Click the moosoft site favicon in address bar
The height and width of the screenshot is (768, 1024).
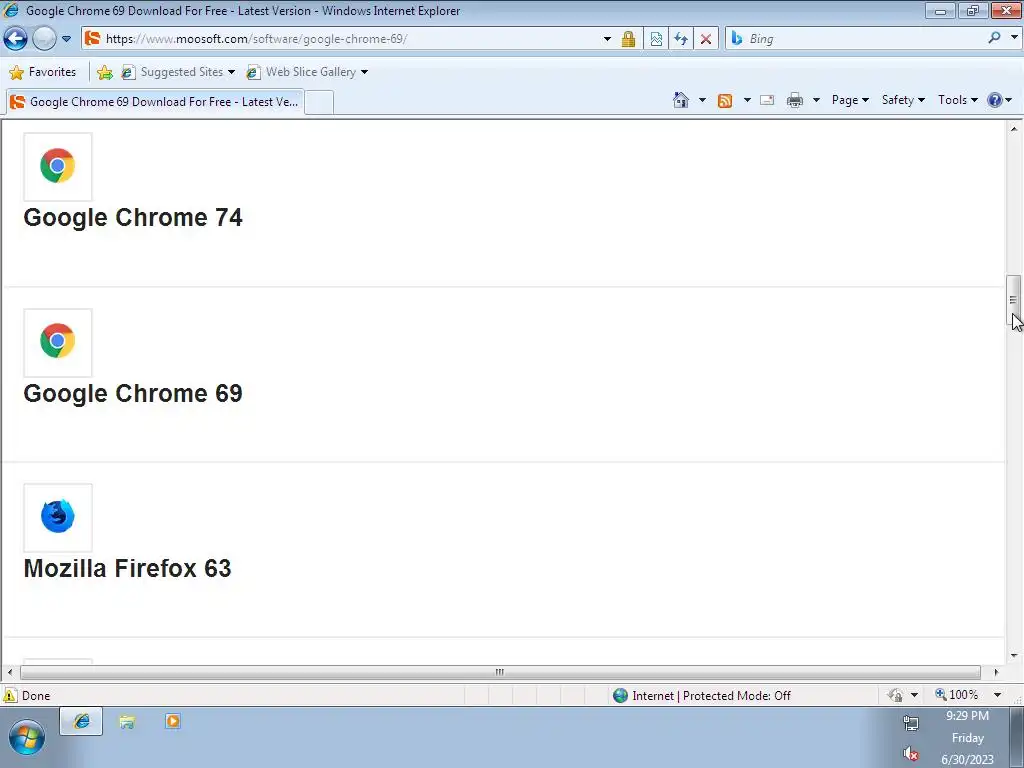coord(93,39)
